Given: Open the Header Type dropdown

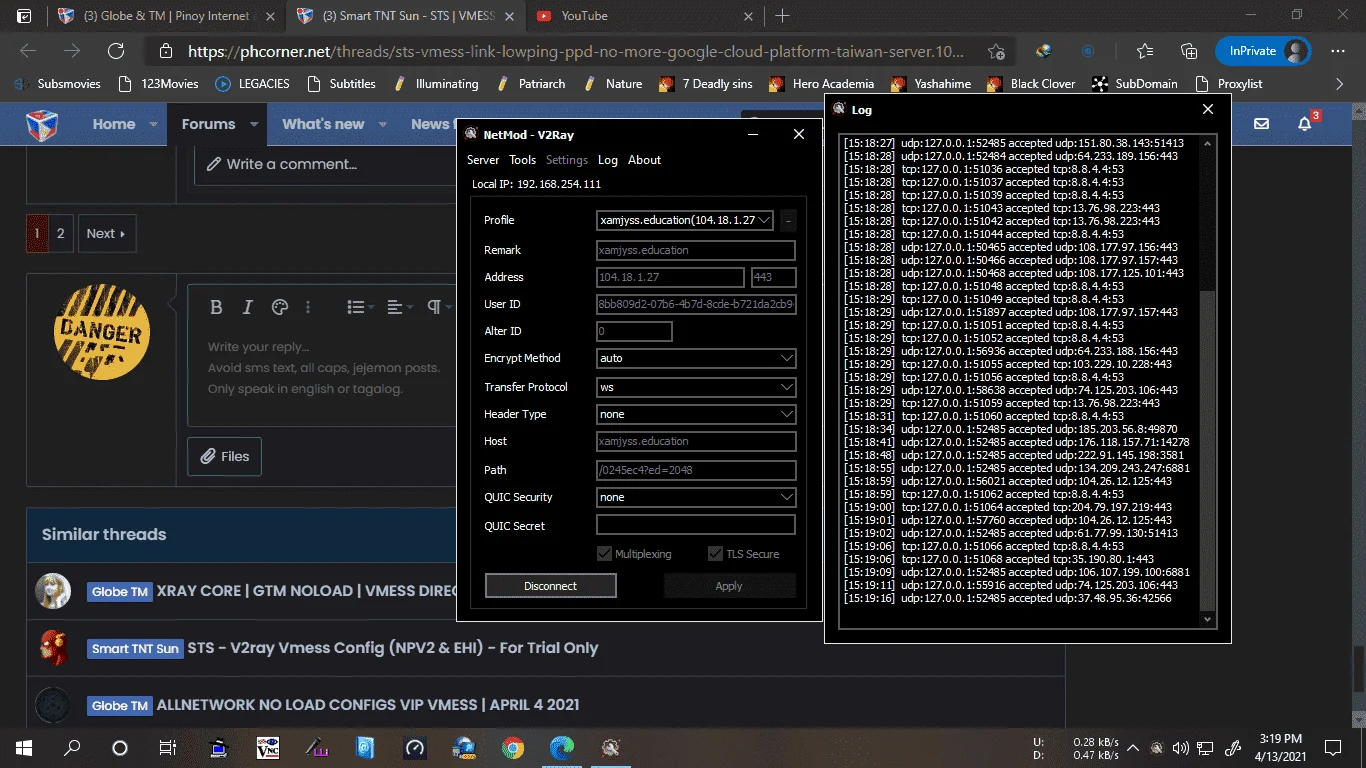Looking at the screenshot, I should click(696, 414).
